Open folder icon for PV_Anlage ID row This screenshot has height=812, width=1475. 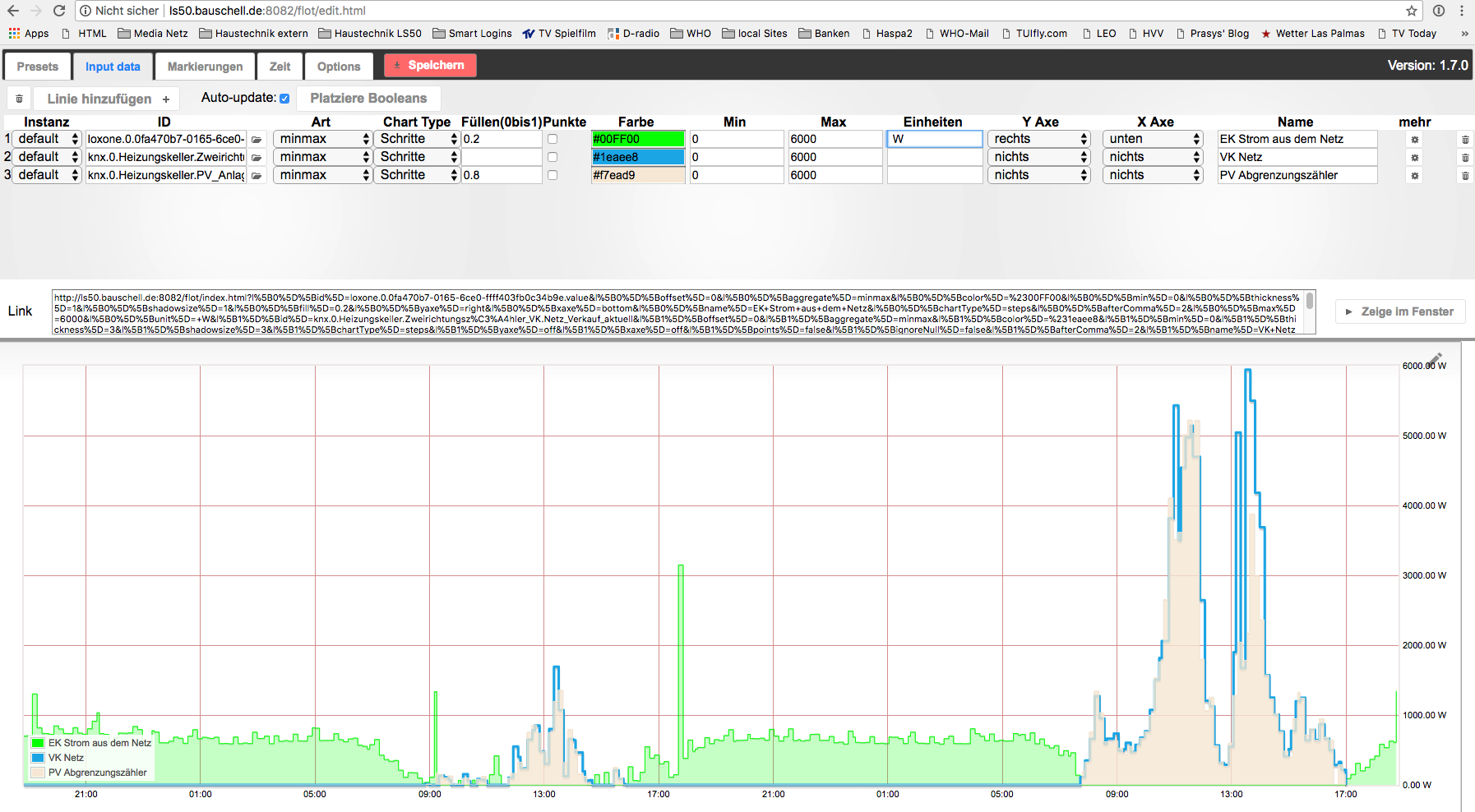click(x=257, y=175)
